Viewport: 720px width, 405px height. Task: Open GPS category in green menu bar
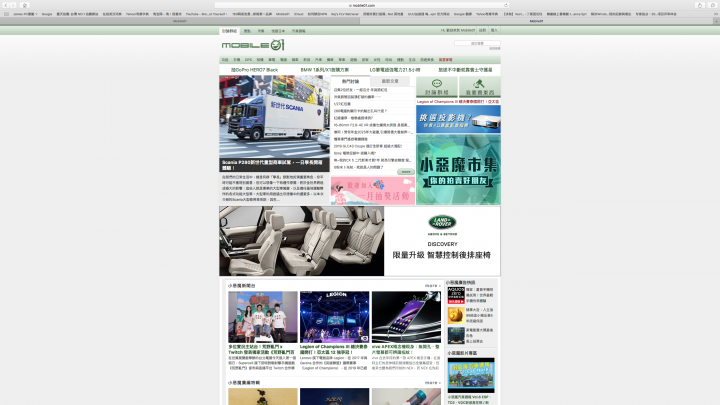pos(248,60)
